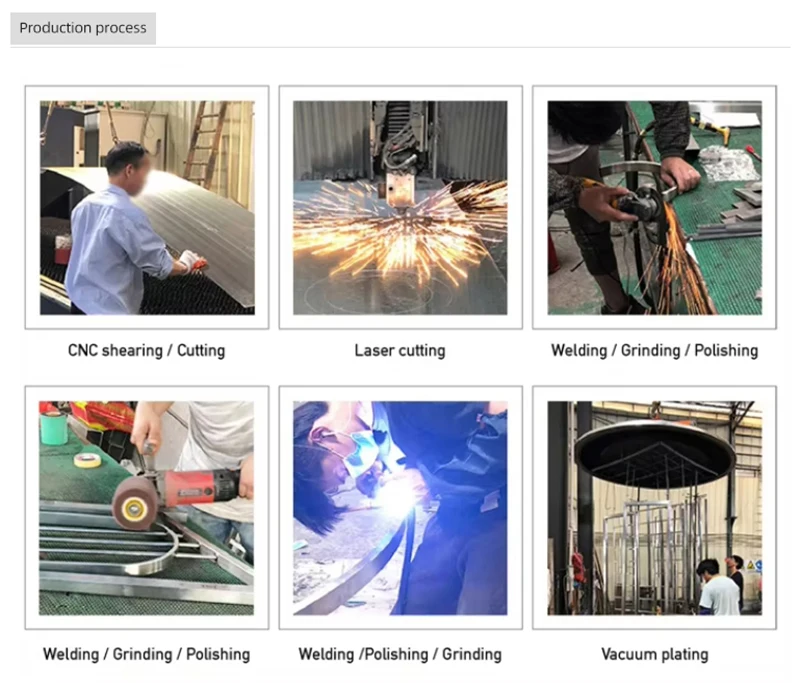Open the vacuum plating chamber photo
This screenshot has width=800, height=683.
pyautogui.click(x=655, y=508)
